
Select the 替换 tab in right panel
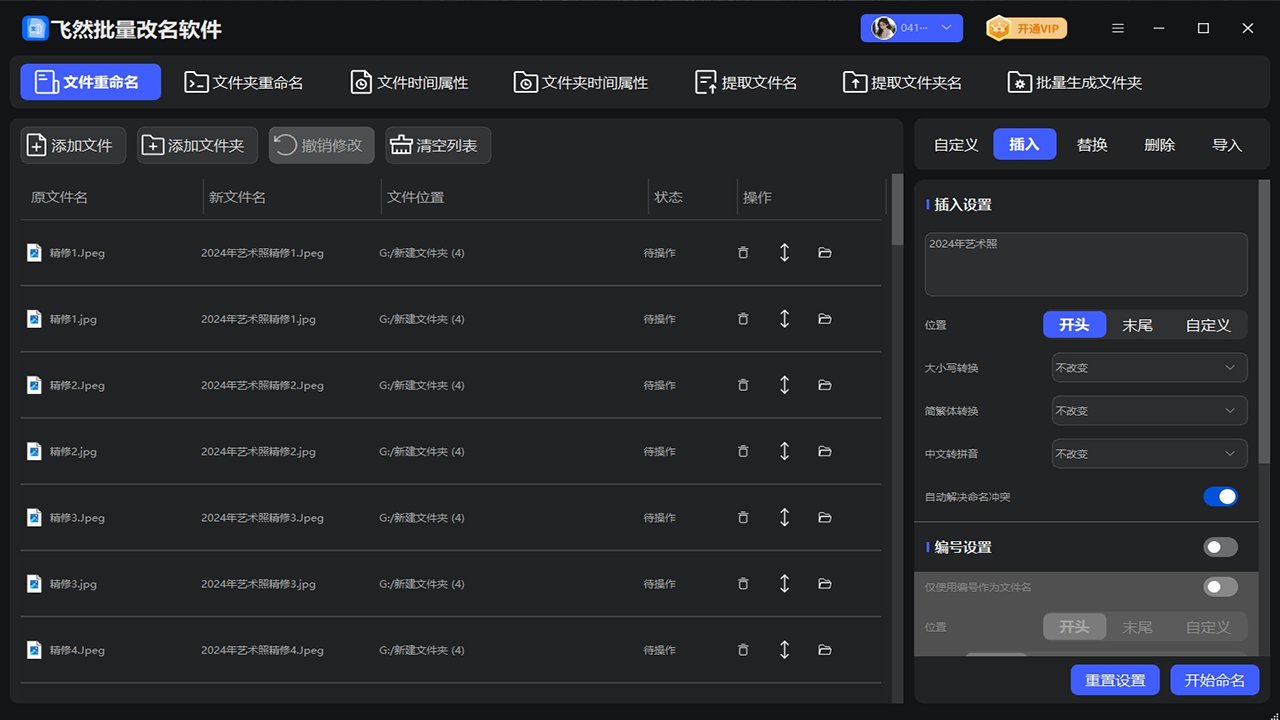[x=1092, y=144]
